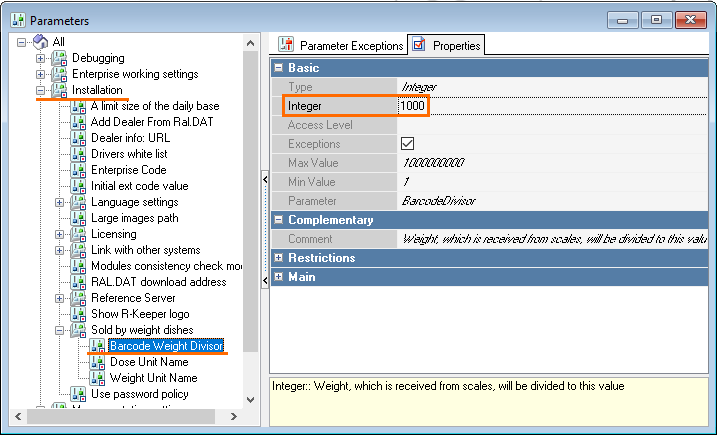717x435 pixels.
Task: Click the Show R-Keeper logo icon
Action: click(79, 314)
